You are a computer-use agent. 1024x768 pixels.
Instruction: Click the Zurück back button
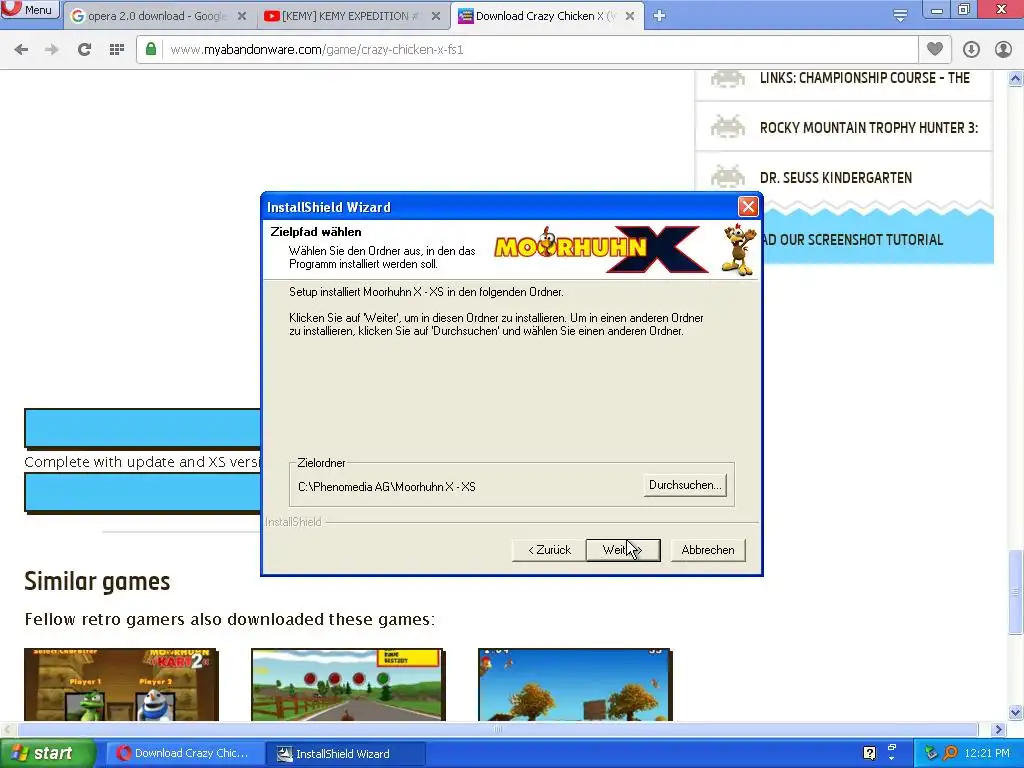point(549,550)
